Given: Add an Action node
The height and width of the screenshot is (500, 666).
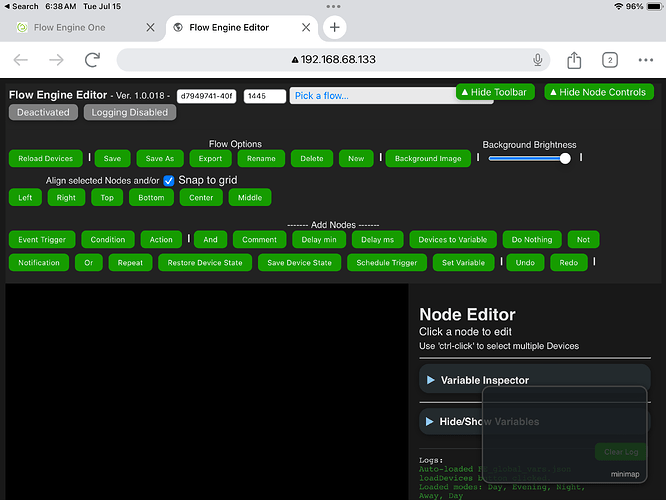Looking at the screenshot, I should pyautogui.click(x=161, y=240).
